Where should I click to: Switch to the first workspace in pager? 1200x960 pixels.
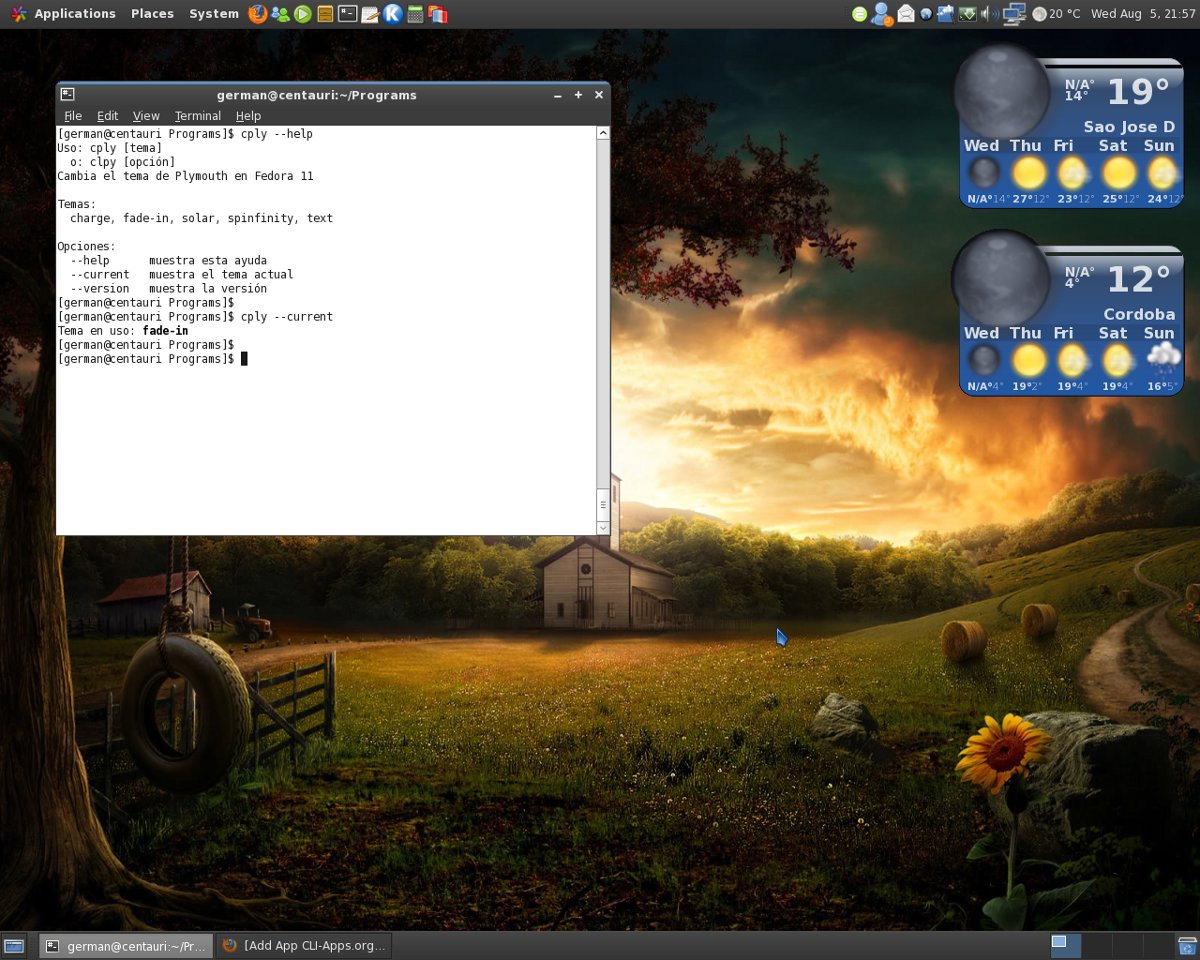click(1065, 945)
